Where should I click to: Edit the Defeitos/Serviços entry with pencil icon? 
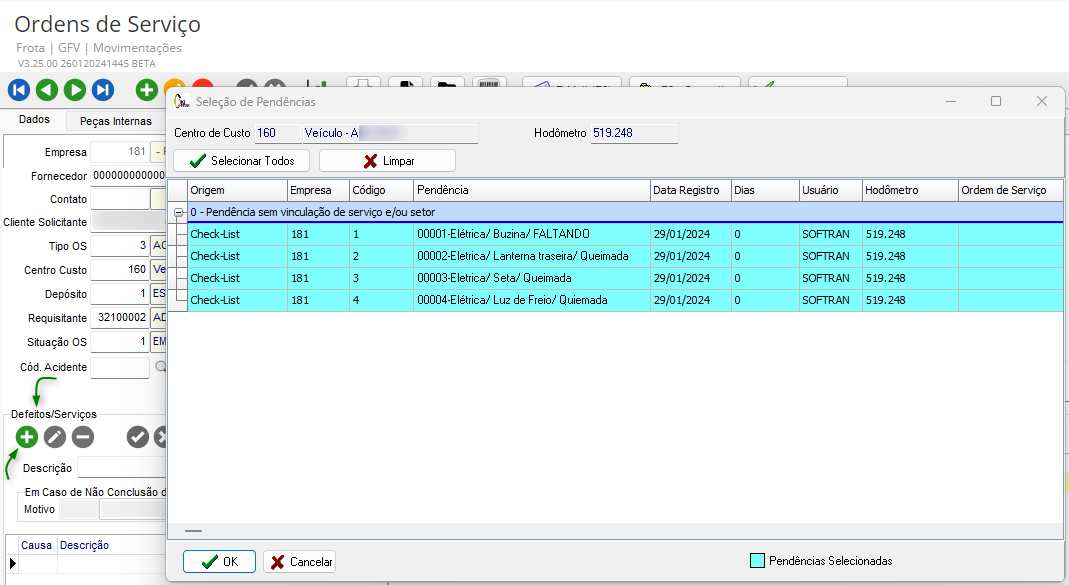click(54, 437)
